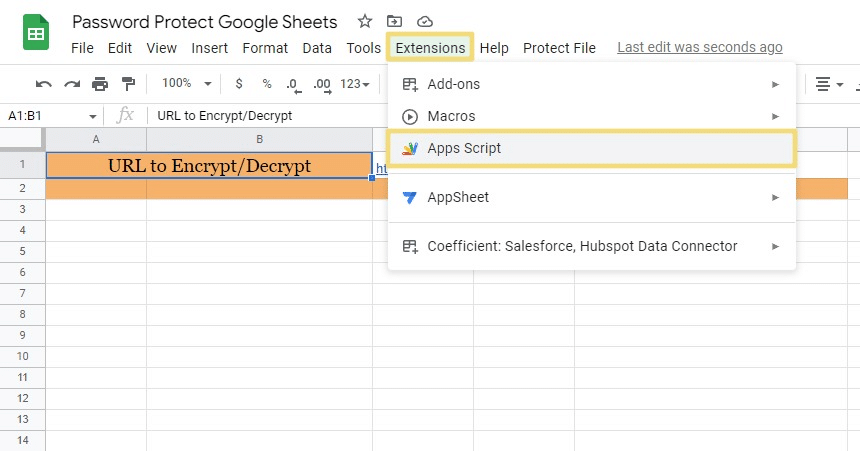The image size is (860, 451).
Task: Expand the Add-ons submenu
Action: (x=591, y=84)
